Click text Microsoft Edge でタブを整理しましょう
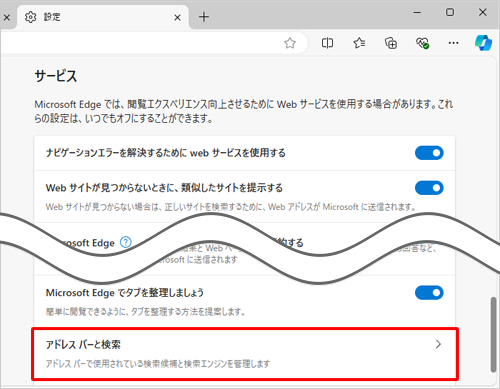500x389 pixels. [x=125, y=293]
